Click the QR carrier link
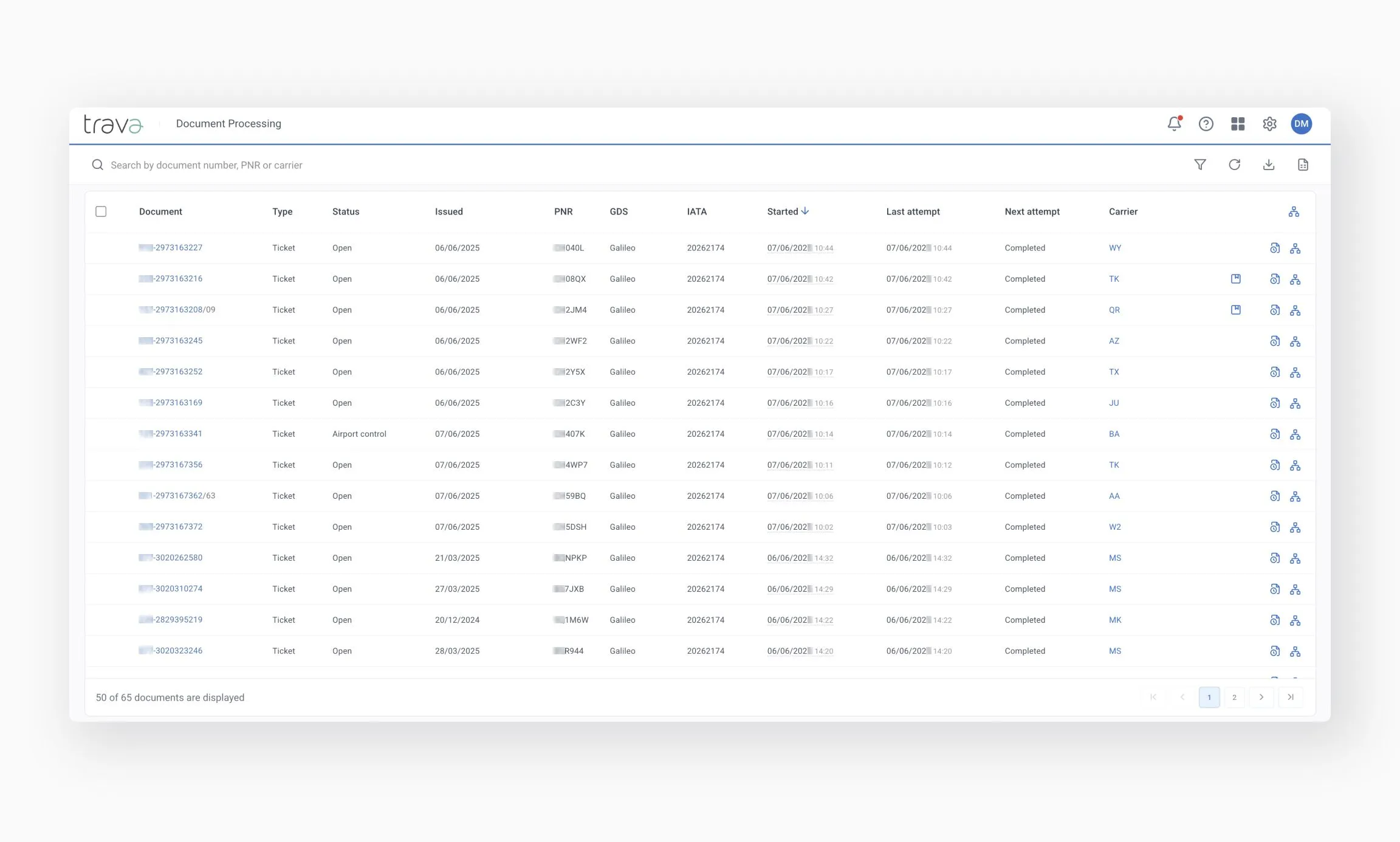 pyautogui.click(x=1114, y=310)
